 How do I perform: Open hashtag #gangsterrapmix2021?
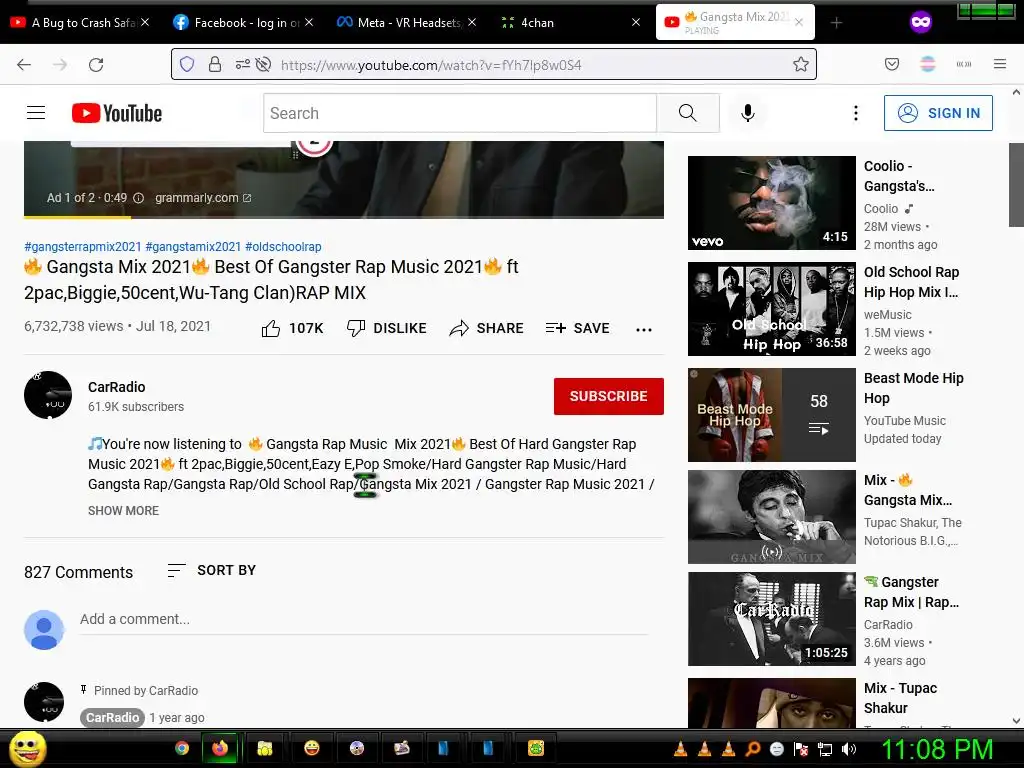click(82, 247)
